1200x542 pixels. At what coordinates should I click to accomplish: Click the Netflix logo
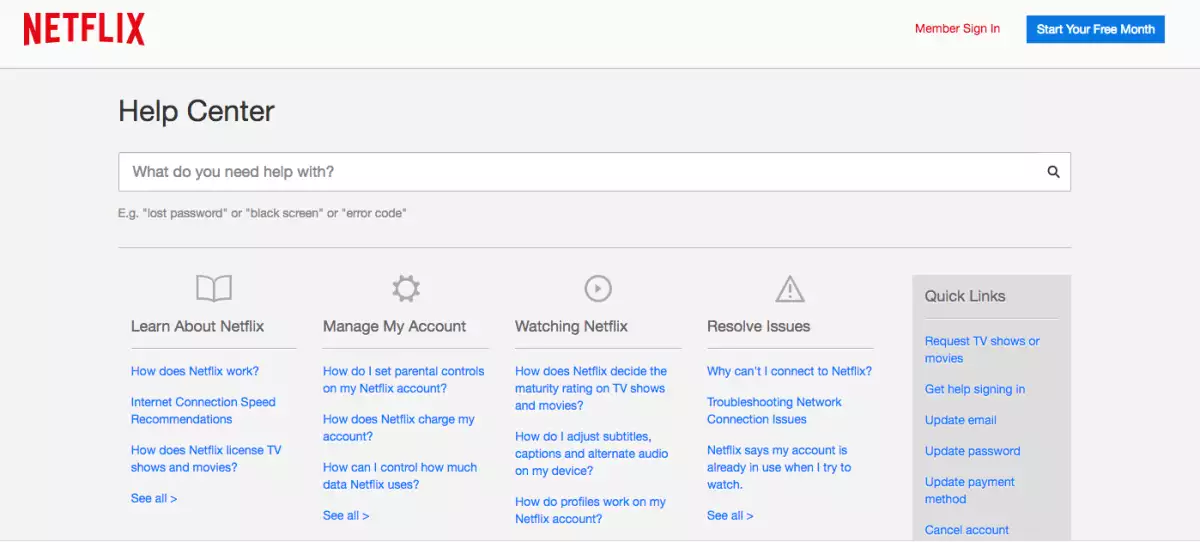coord(84,29)
